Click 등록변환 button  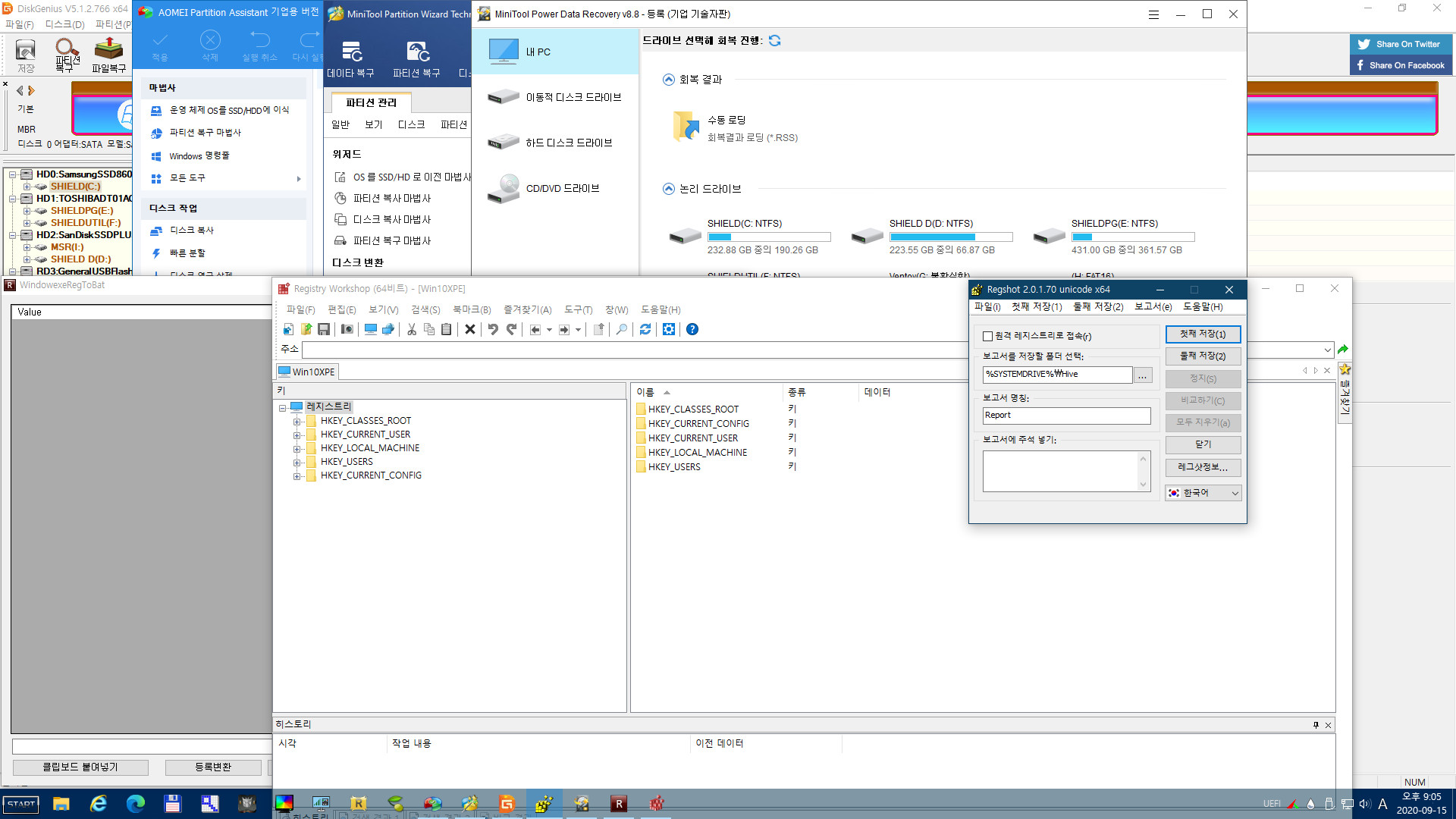click(x=213, y=767)
